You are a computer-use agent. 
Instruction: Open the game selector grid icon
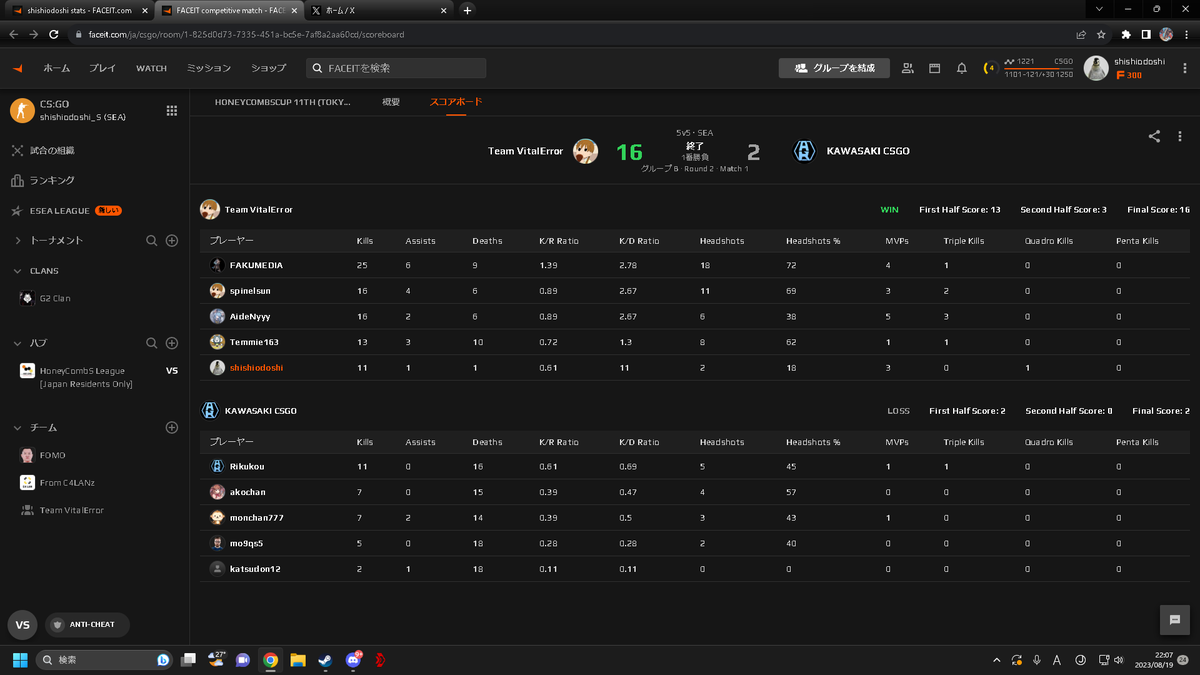[x=172, y=110]
